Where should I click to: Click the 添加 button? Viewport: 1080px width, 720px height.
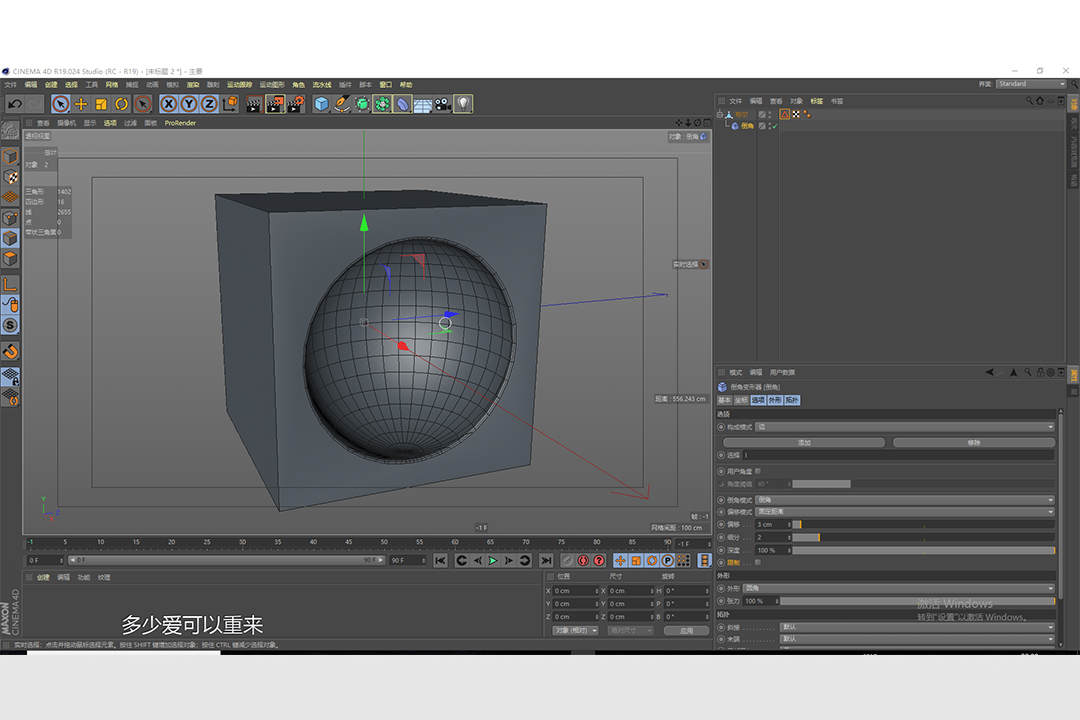pos(803,442)
